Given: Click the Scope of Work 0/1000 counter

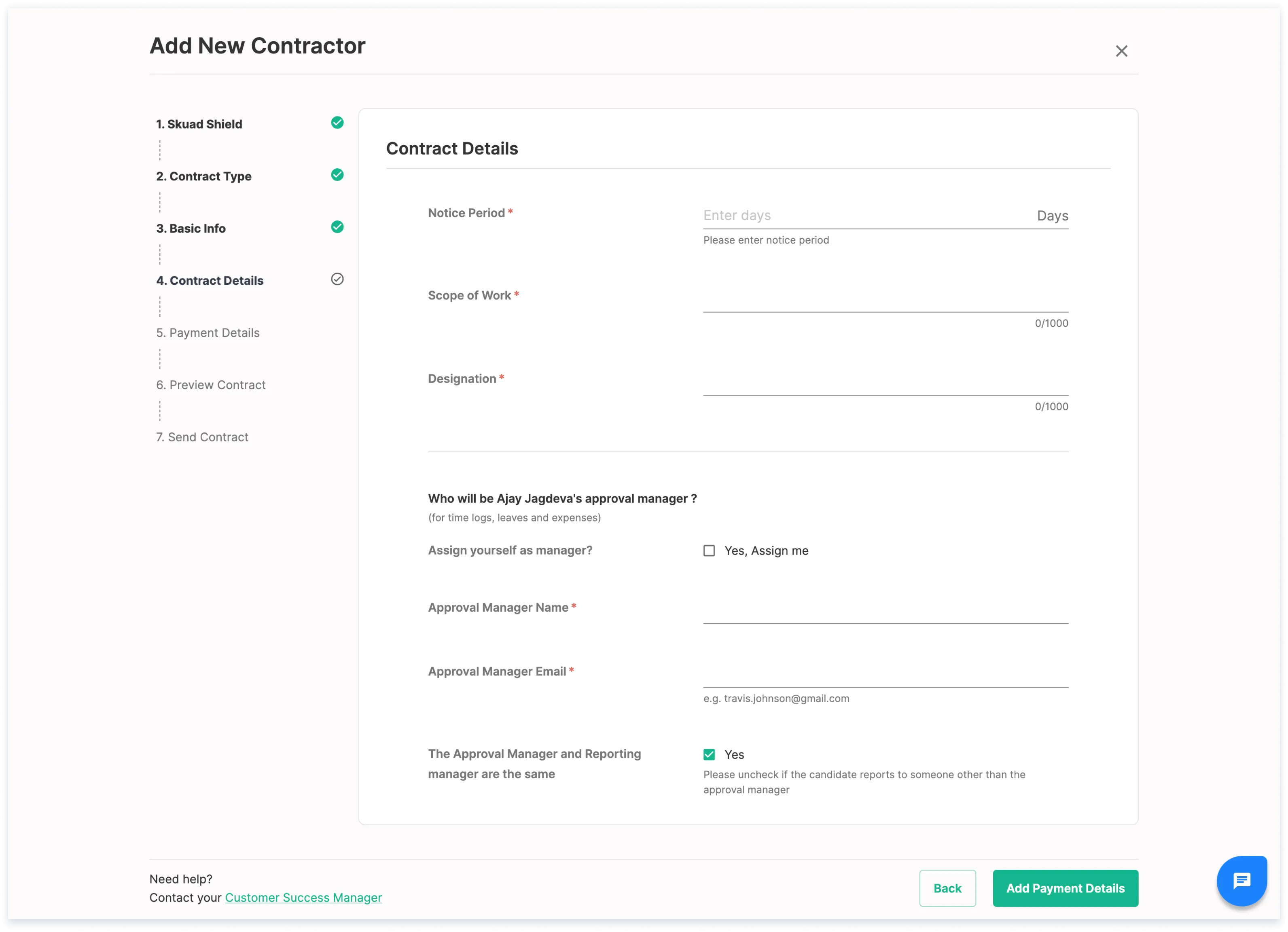Looking at the screenshot, I should click(1051, 323).
